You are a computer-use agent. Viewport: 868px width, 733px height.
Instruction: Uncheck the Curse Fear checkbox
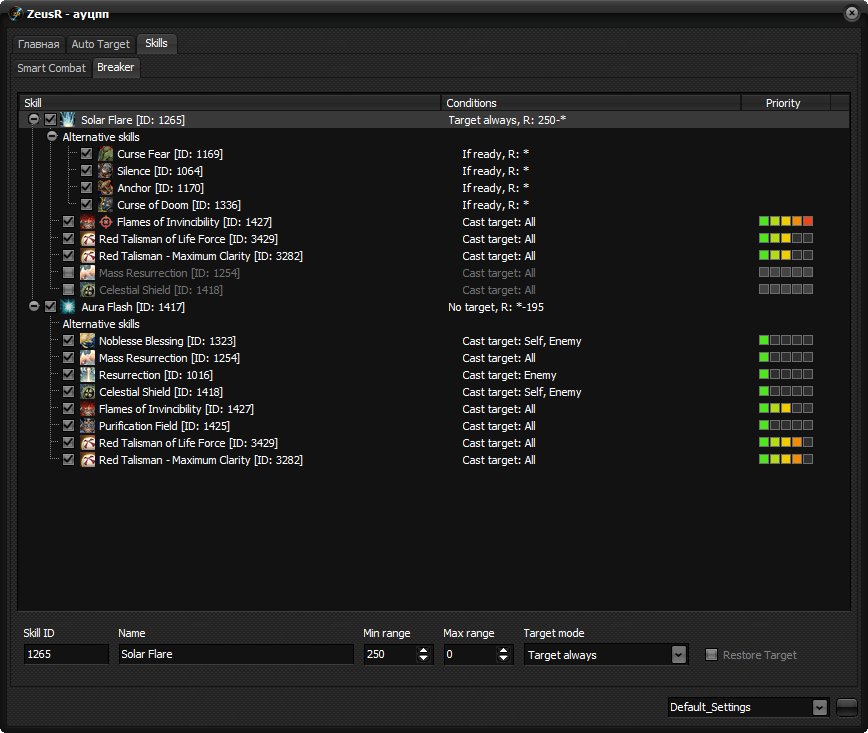tap(86, 154)
